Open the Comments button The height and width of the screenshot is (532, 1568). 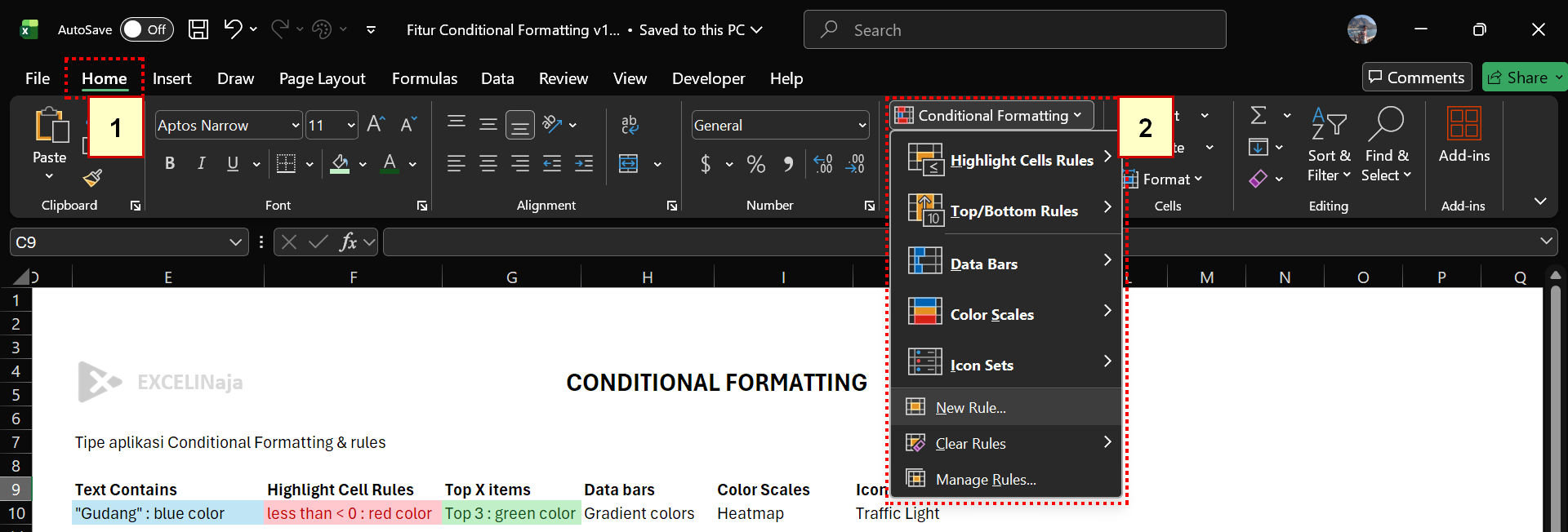coord(1417,77)
